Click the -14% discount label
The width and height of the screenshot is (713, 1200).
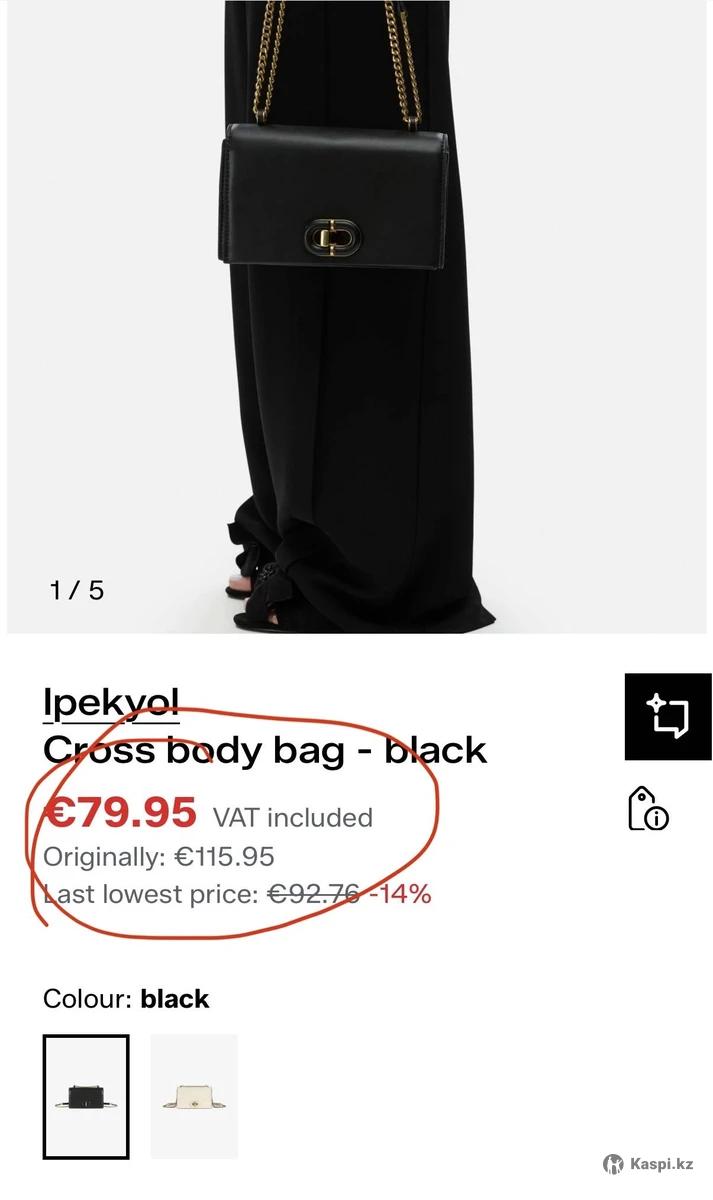click(x=401, y=894)
